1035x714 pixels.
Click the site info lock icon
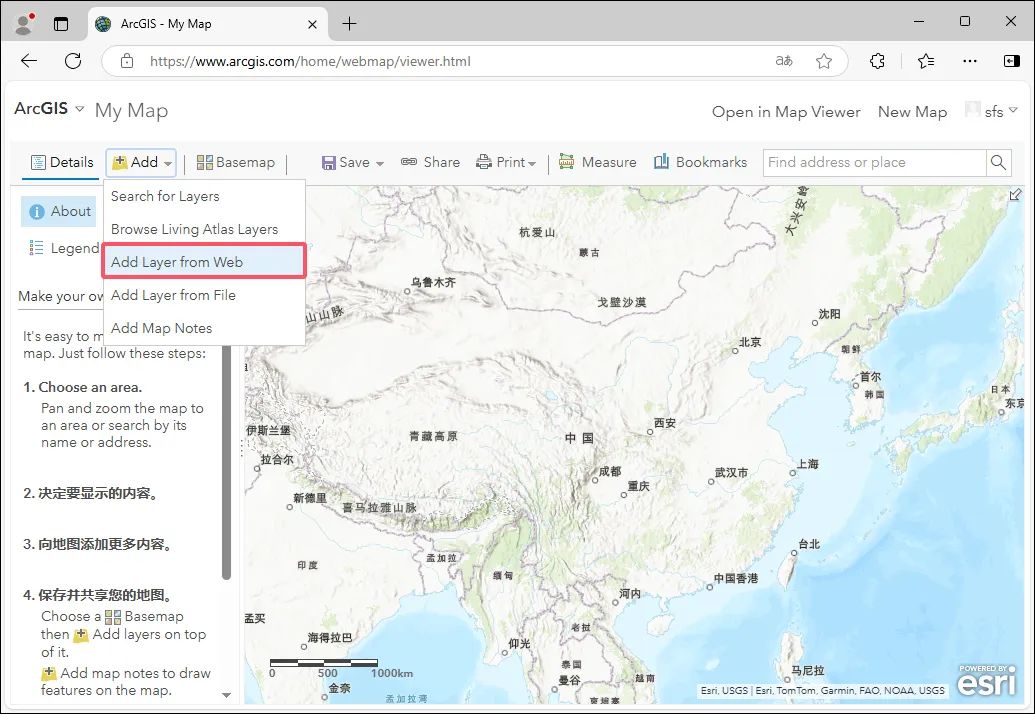pos(127,61)
